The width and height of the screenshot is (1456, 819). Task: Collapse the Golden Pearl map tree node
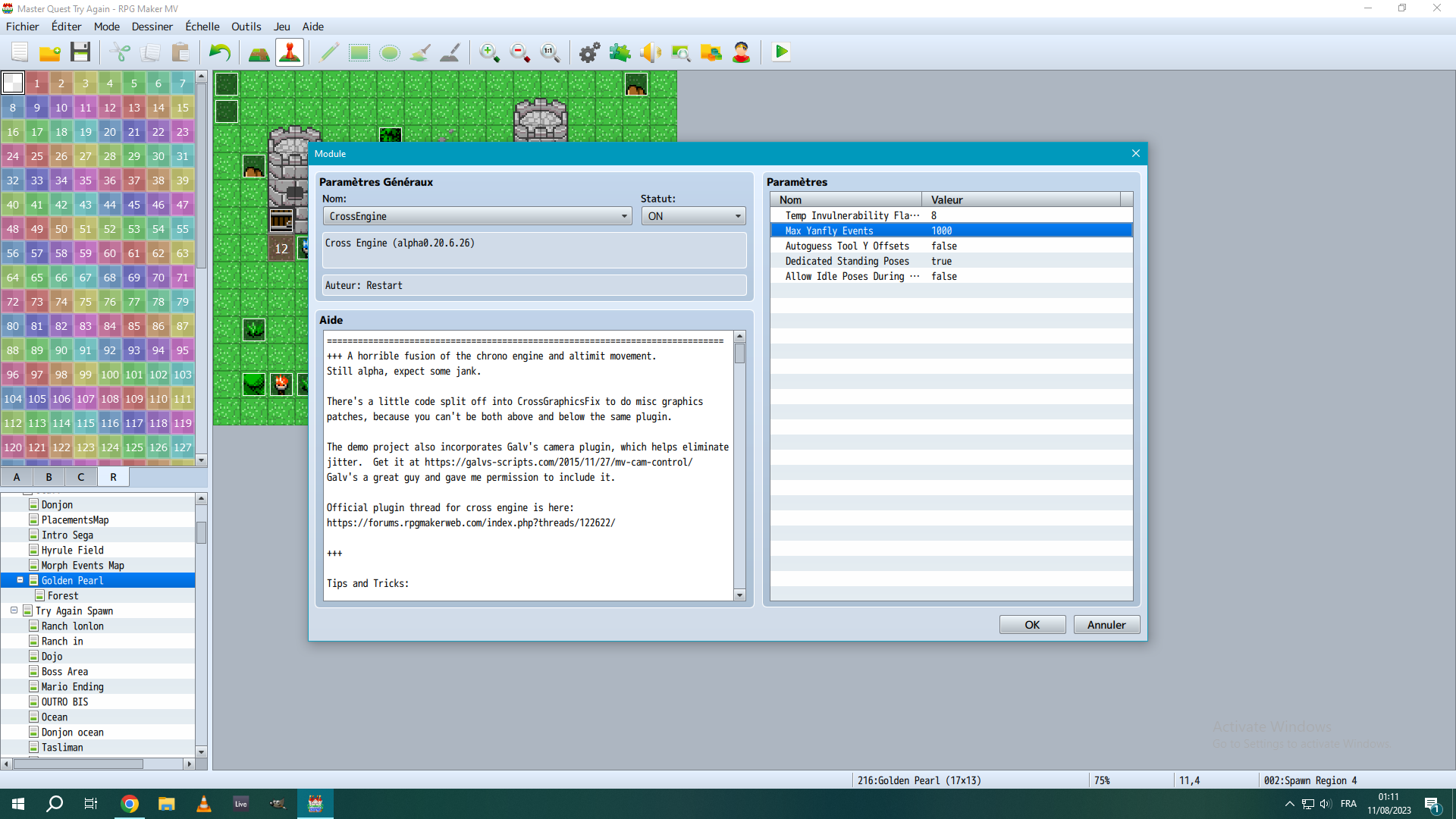20,580
